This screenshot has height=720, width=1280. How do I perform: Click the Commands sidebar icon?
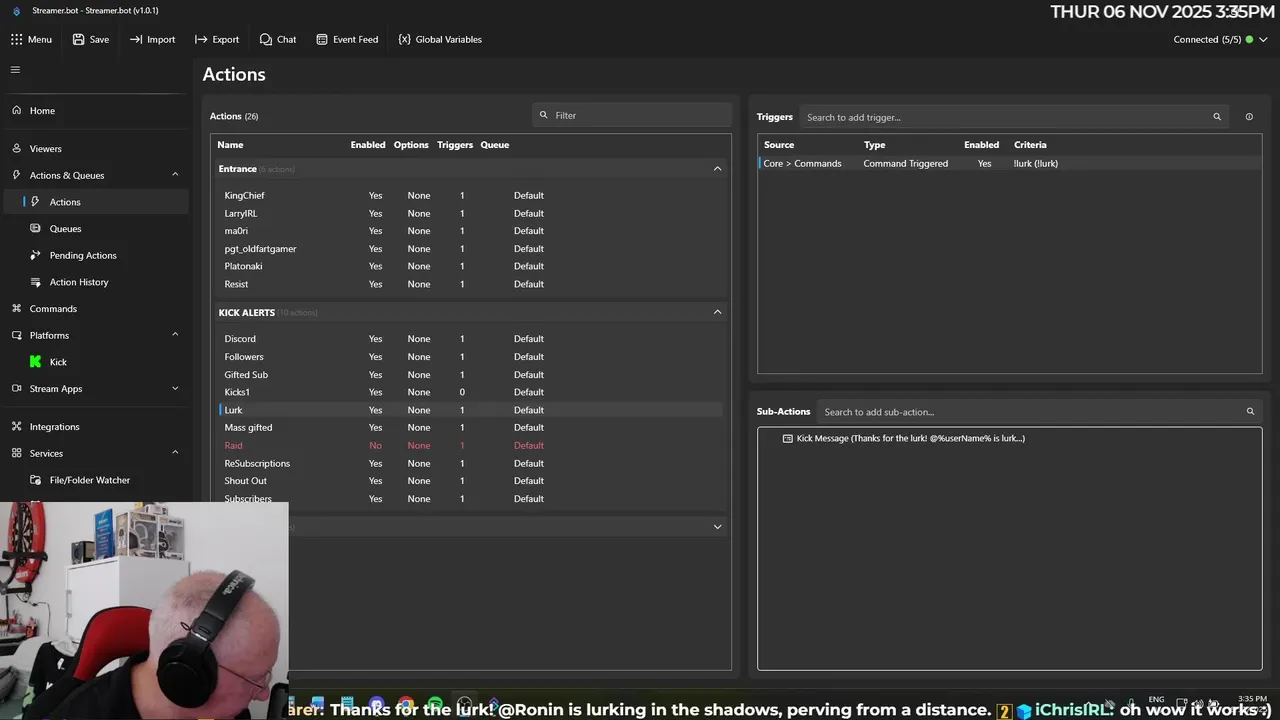[16, 308]
